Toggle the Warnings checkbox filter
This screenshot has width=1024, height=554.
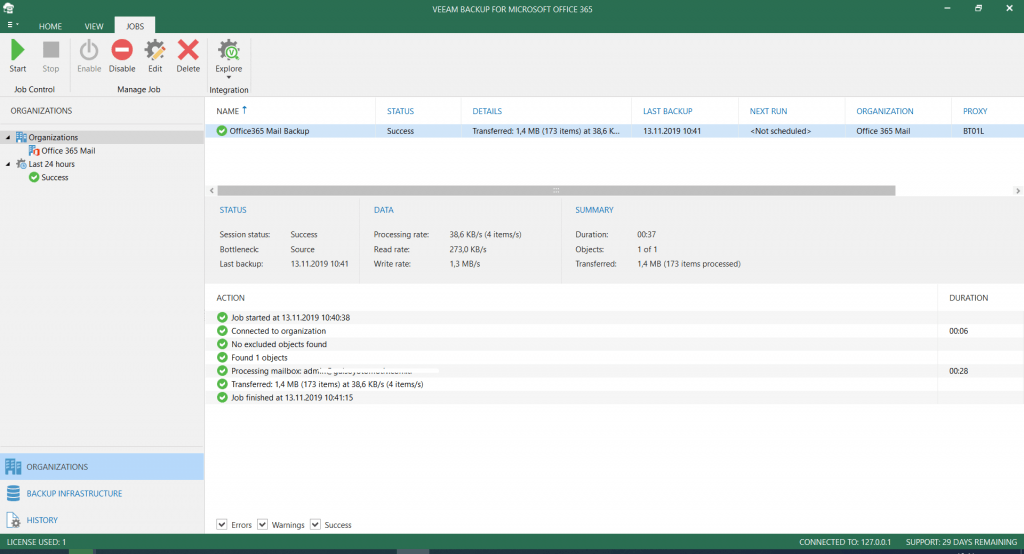[x=263, y=524]
